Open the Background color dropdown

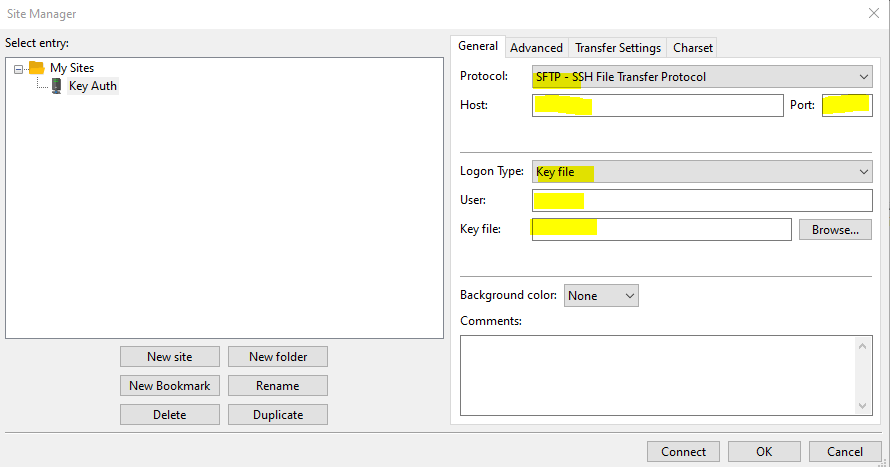601,296
